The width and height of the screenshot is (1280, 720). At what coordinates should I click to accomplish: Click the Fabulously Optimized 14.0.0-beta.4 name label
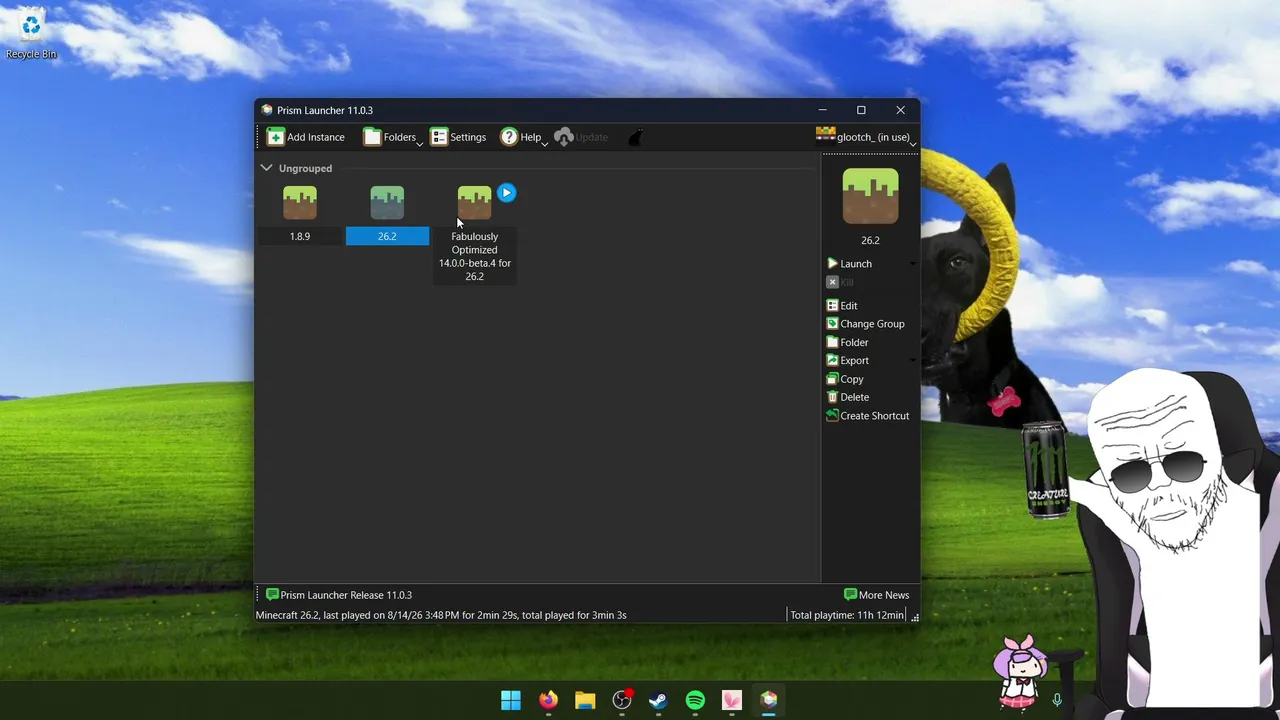[x=475, y=256]
